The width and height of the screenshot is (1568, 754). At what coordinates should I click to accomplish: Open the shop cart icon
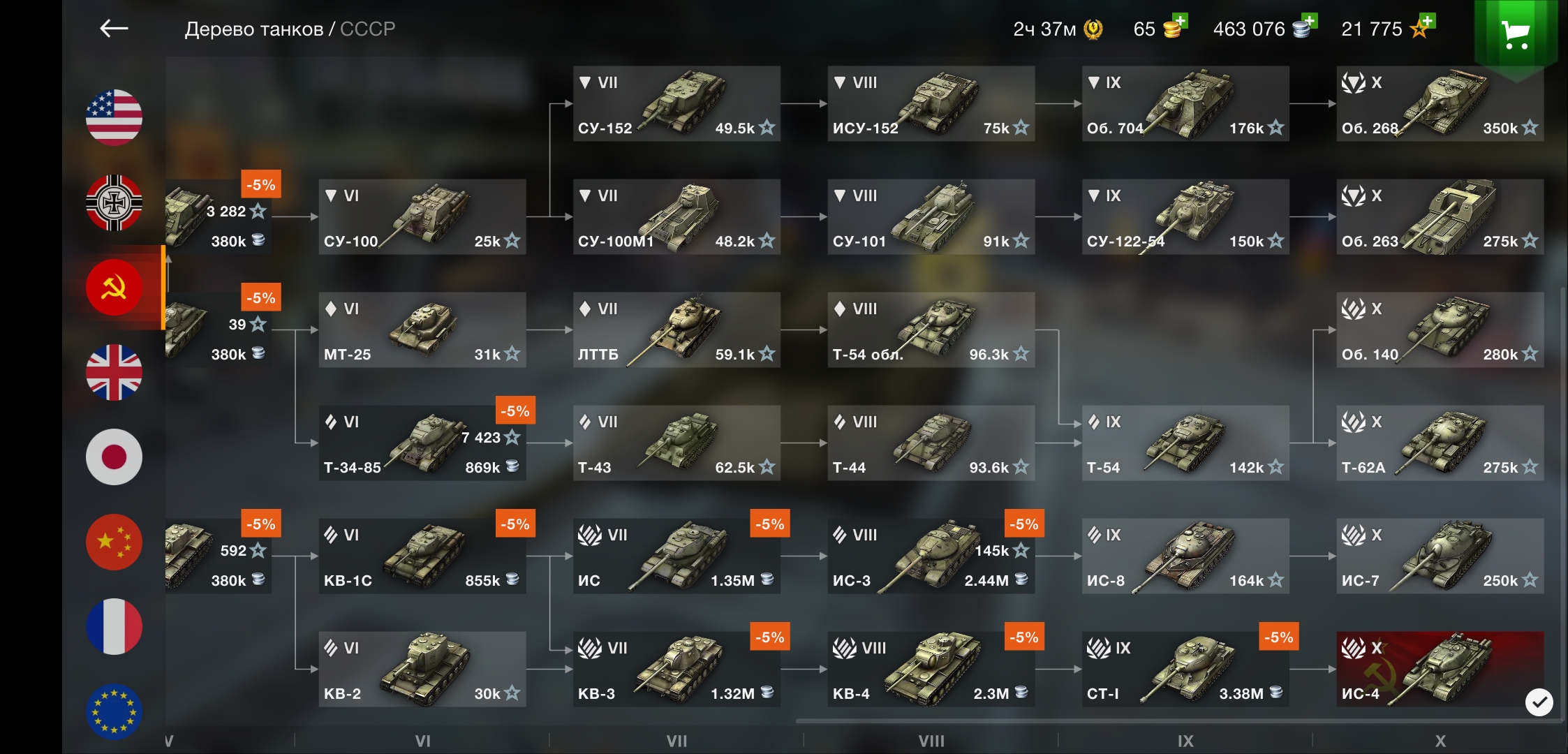(x=1515, y=34)
